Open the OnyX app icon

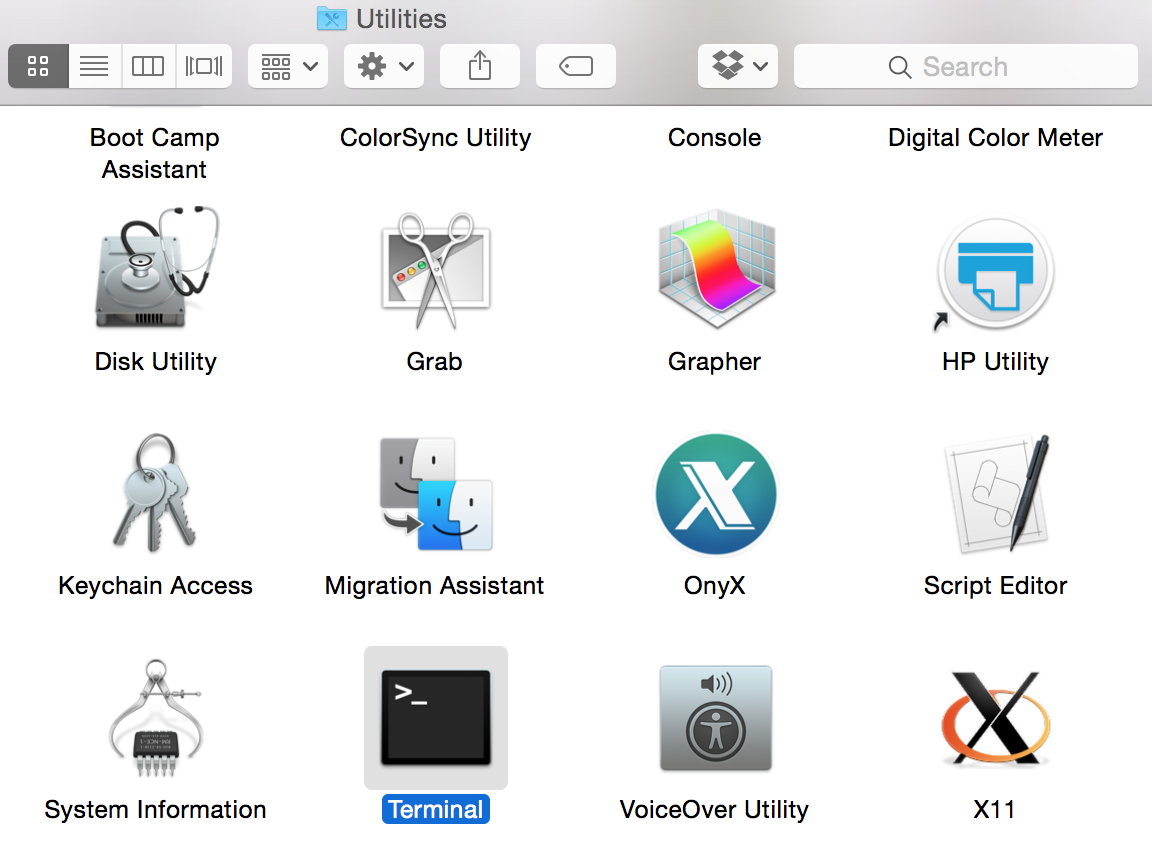click(x=716, y=493)
